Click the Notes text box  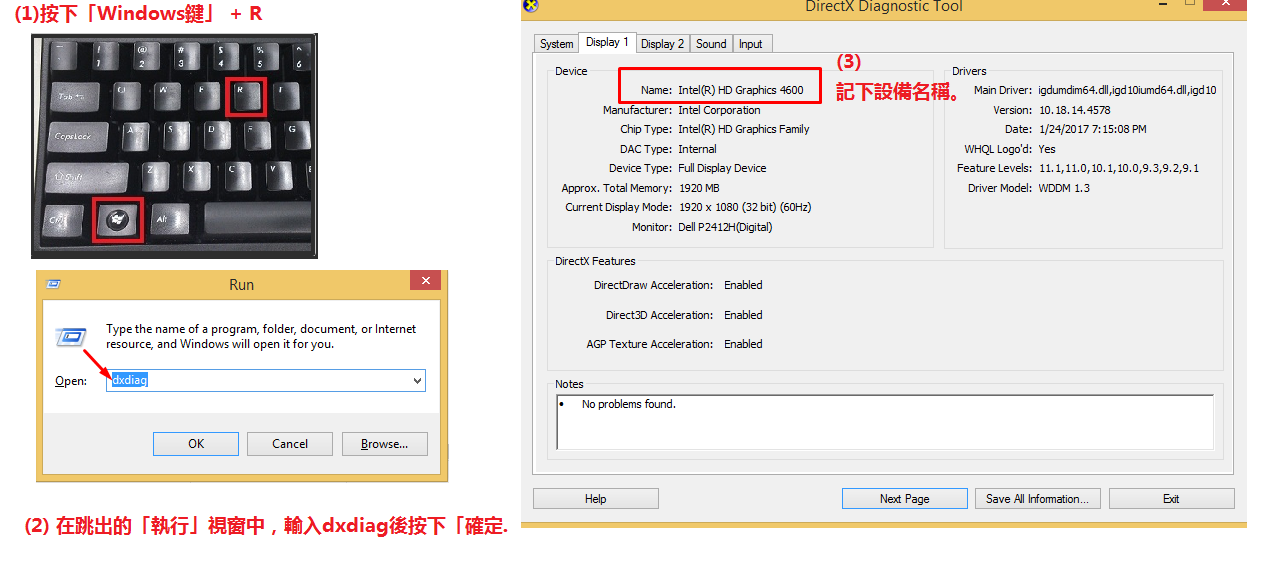click(x=885, y=421)
